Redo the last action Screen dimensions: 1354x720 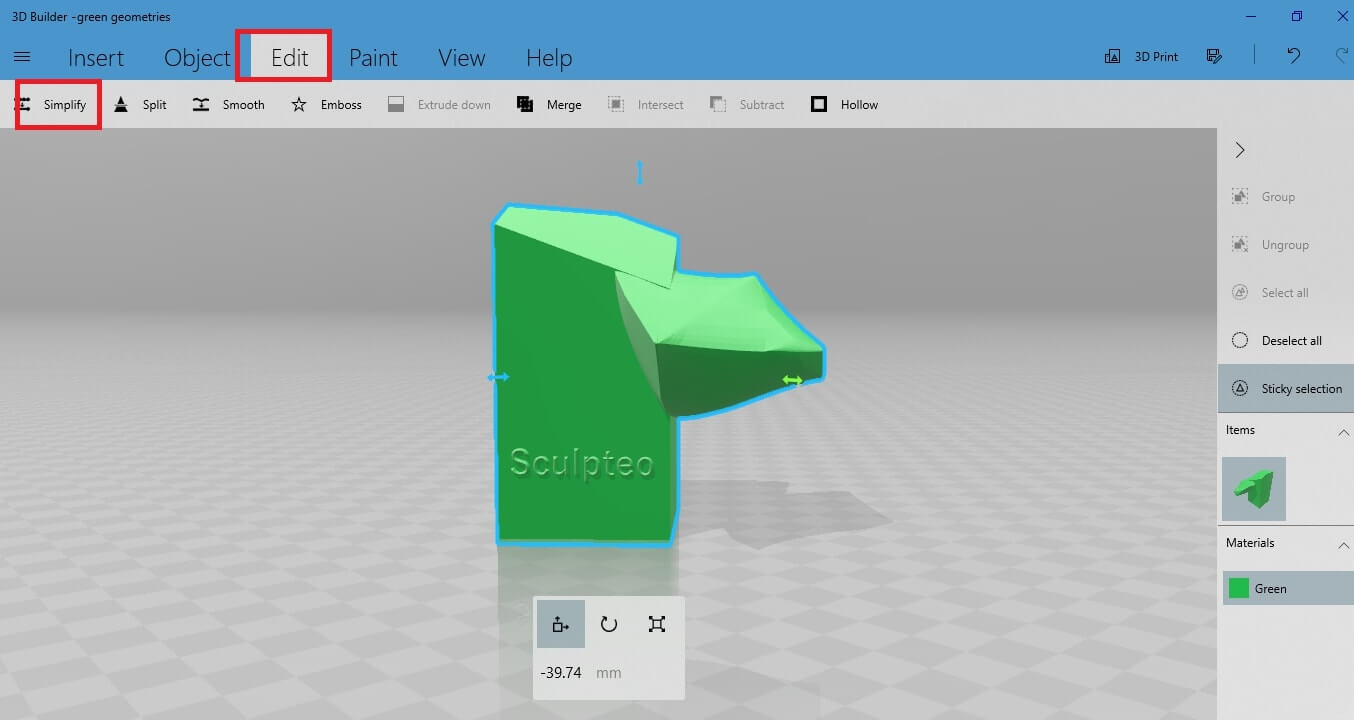[x=1342, y=56]
